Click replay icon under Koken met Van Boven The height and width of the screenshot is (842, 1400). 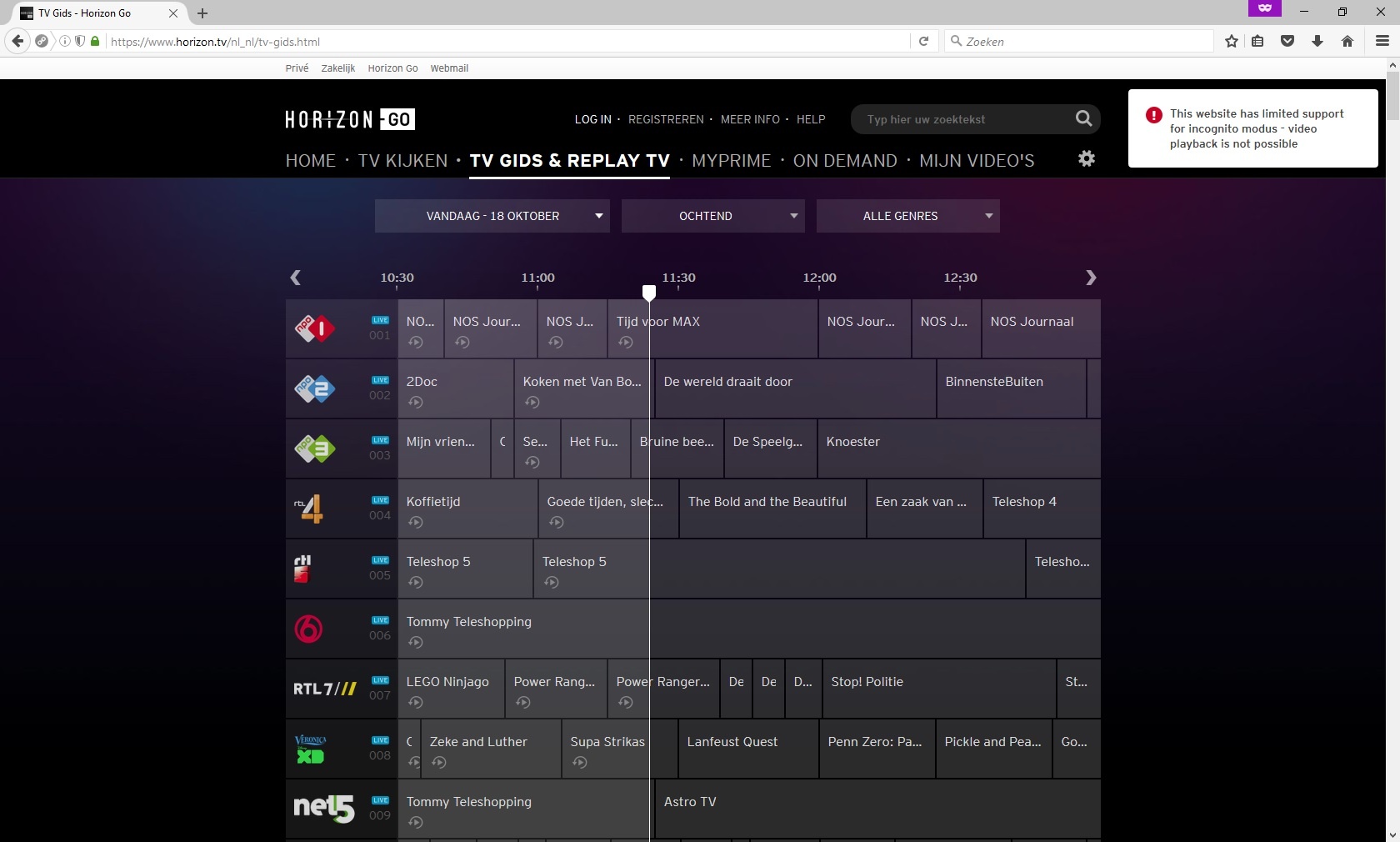pyautogui.click(x=532, y=402)
